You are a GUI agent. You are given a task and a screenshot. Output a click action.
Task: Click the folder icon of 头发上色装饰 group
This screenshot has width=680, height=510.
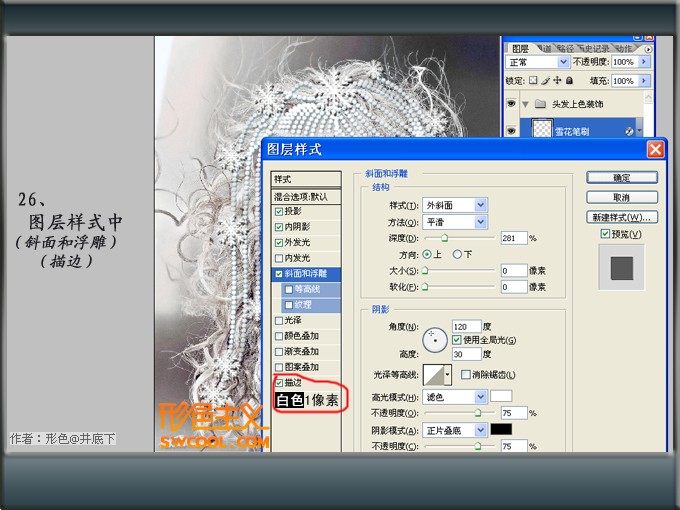click(x=540, y=104)
